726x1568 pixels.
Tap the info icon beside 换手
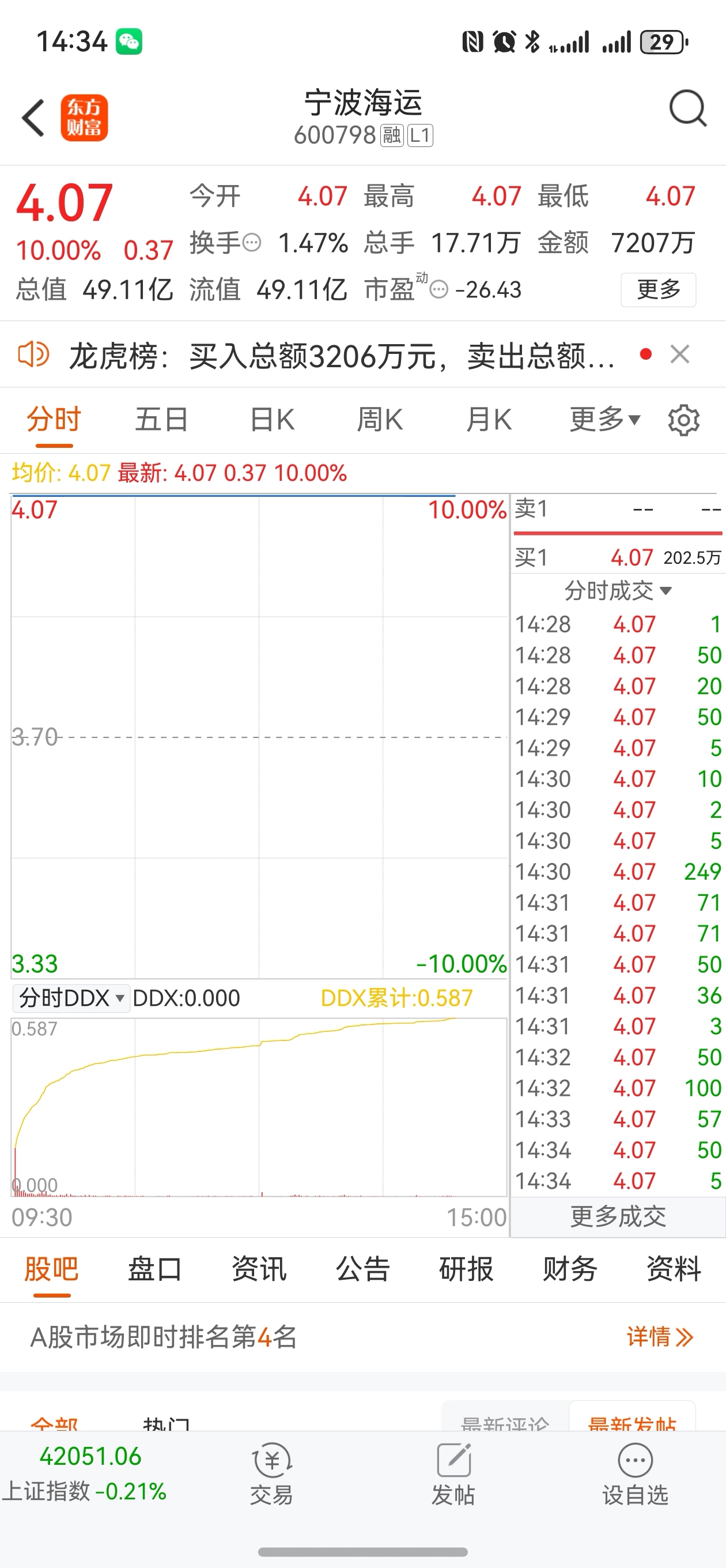(252, 243)
